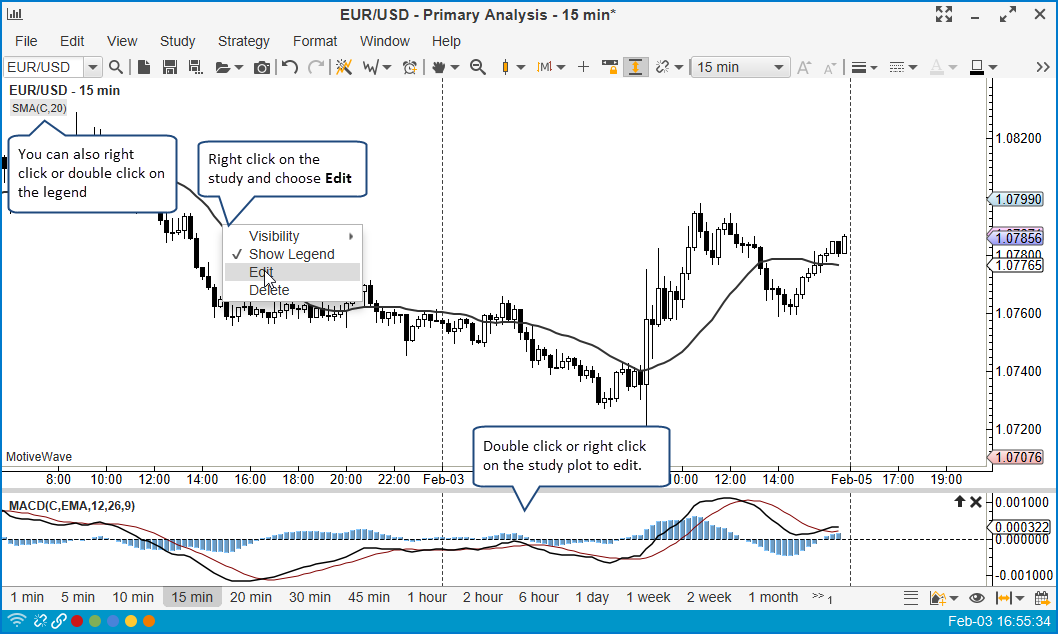The image size is (1058, 634).
Task: Click the new document icon in toolbar
Action: (144, 67)
